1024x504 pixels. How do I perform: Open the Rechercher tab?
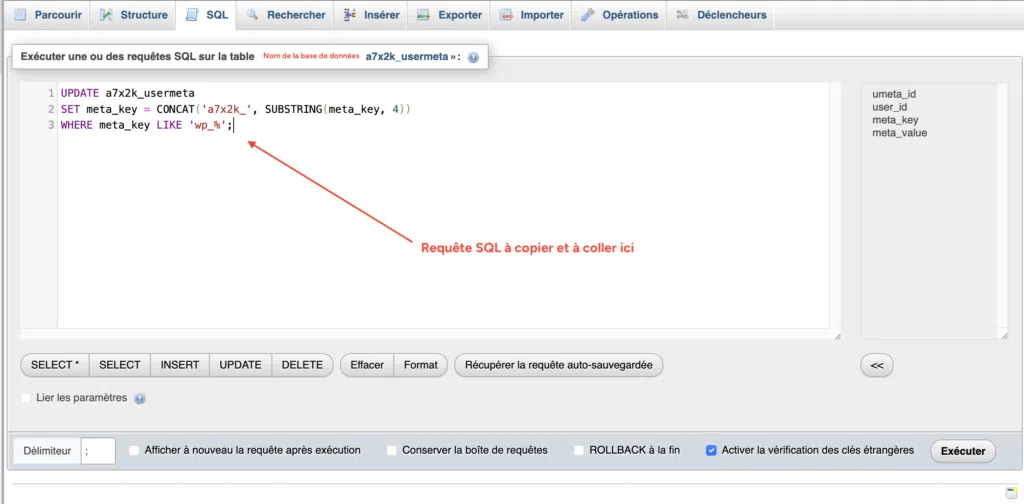[285, 14]
